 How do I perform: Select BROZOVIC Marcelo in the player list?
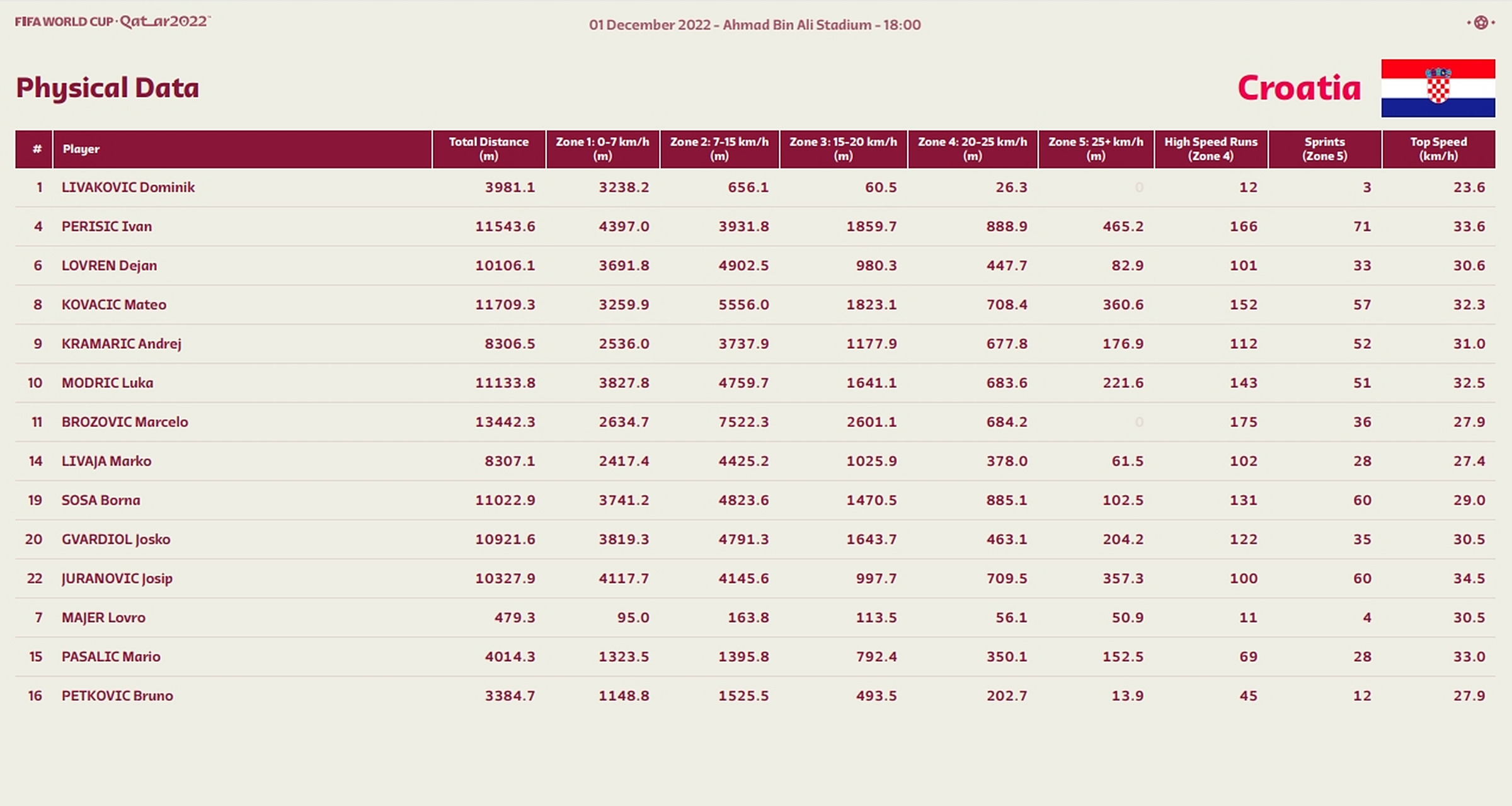[125, 422]
